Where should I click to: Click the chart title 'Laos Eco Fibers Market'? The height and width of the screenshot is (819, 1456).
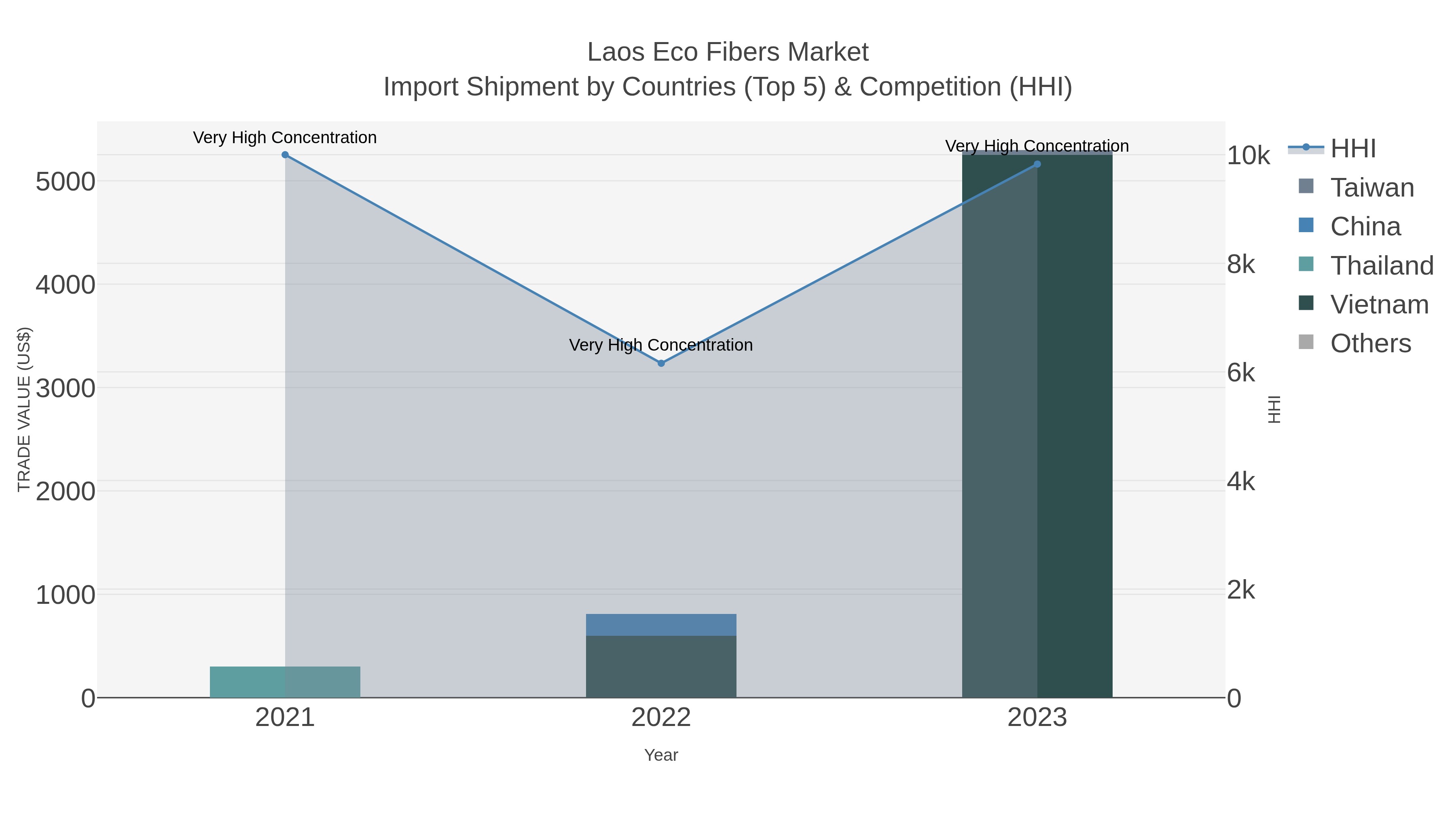(728, 52)
